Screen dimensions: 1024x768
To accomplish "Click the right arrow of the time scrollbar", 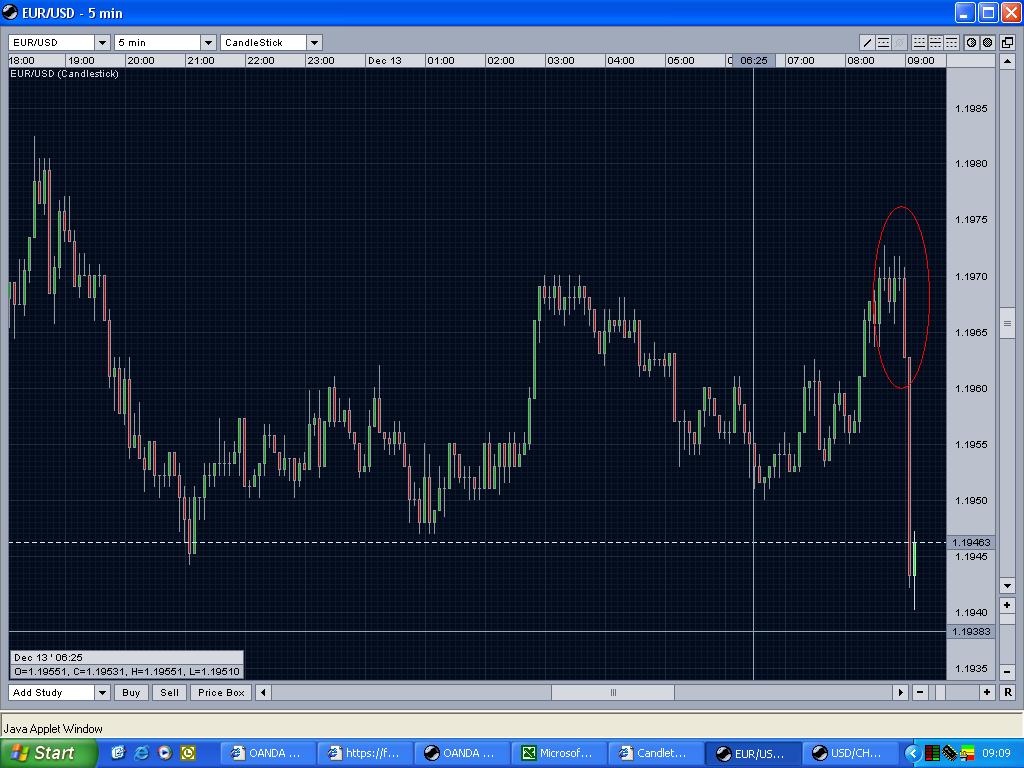I will pos(901,692).
